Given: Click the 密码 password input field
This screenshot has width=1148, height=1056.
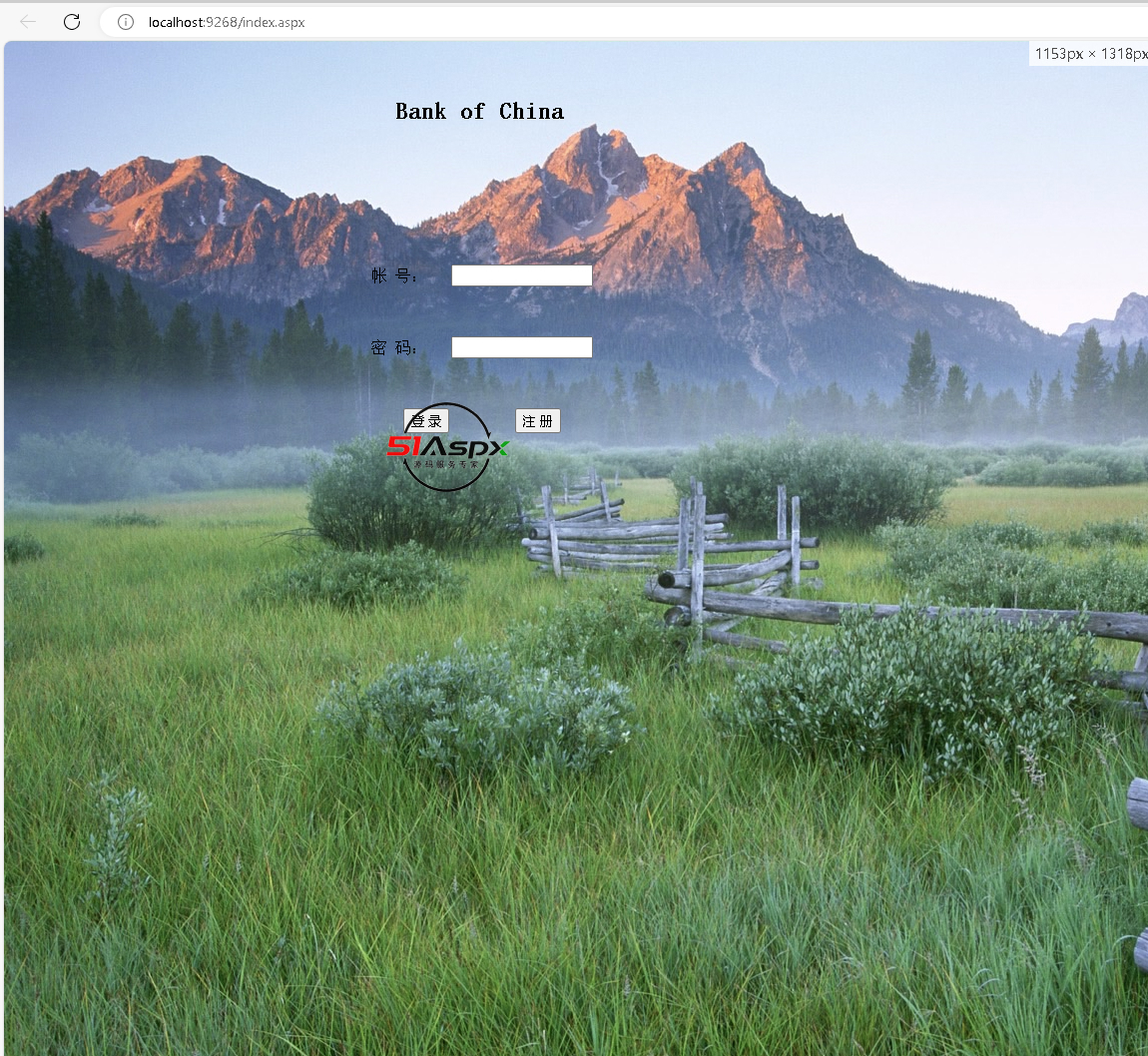Looking at the screenshot, I should 522,347.
